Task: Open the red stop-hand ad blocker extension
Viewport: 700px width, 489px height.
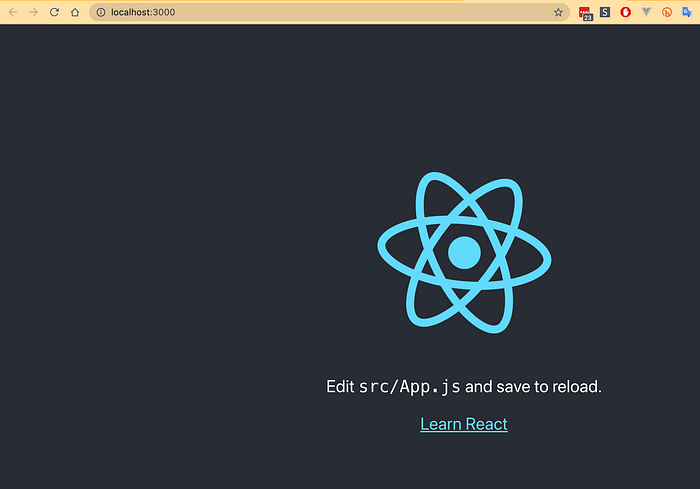Action: click(625, 12)
